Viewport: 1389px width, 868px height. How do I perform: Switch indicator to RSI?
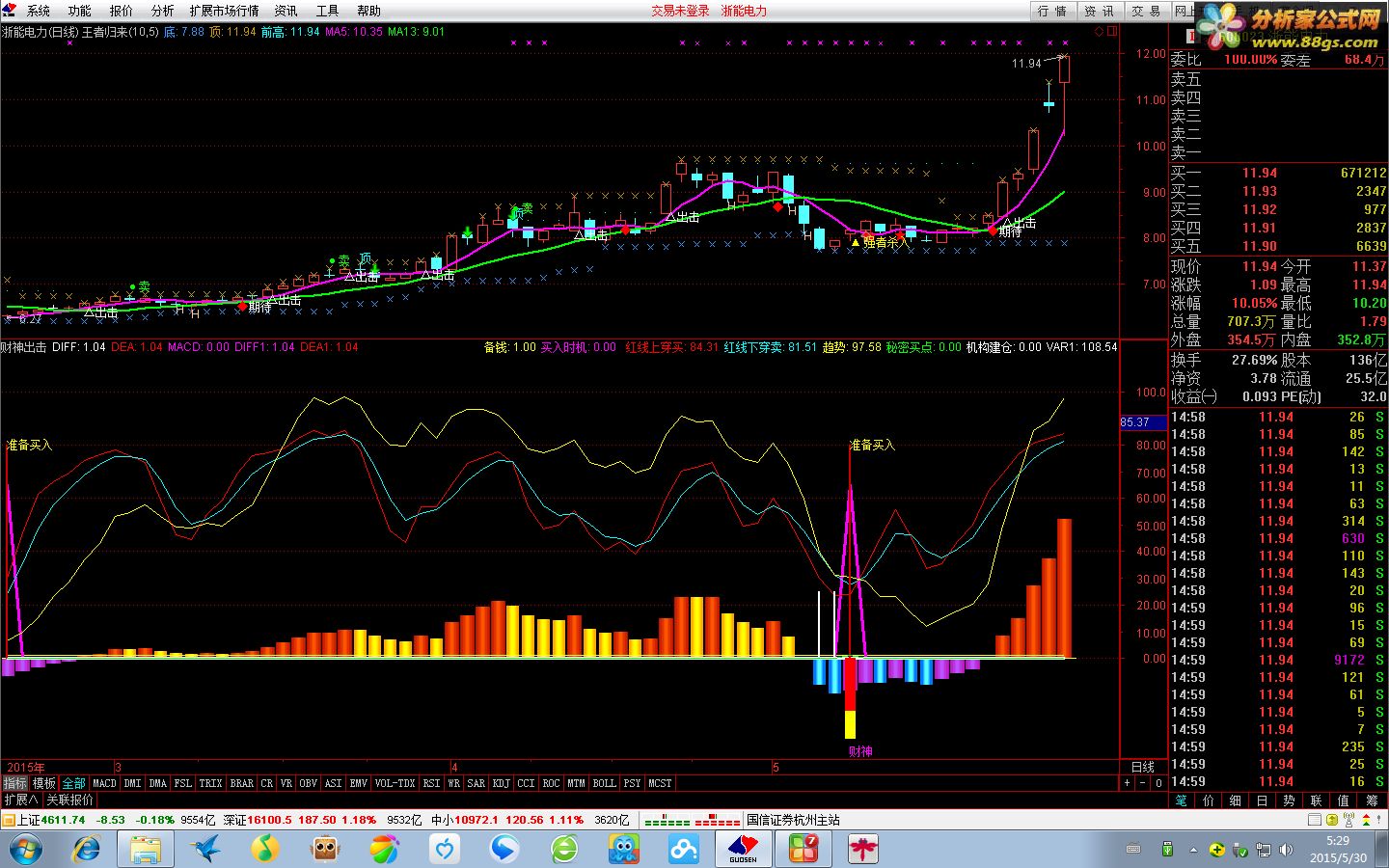[x=431, y=783]
